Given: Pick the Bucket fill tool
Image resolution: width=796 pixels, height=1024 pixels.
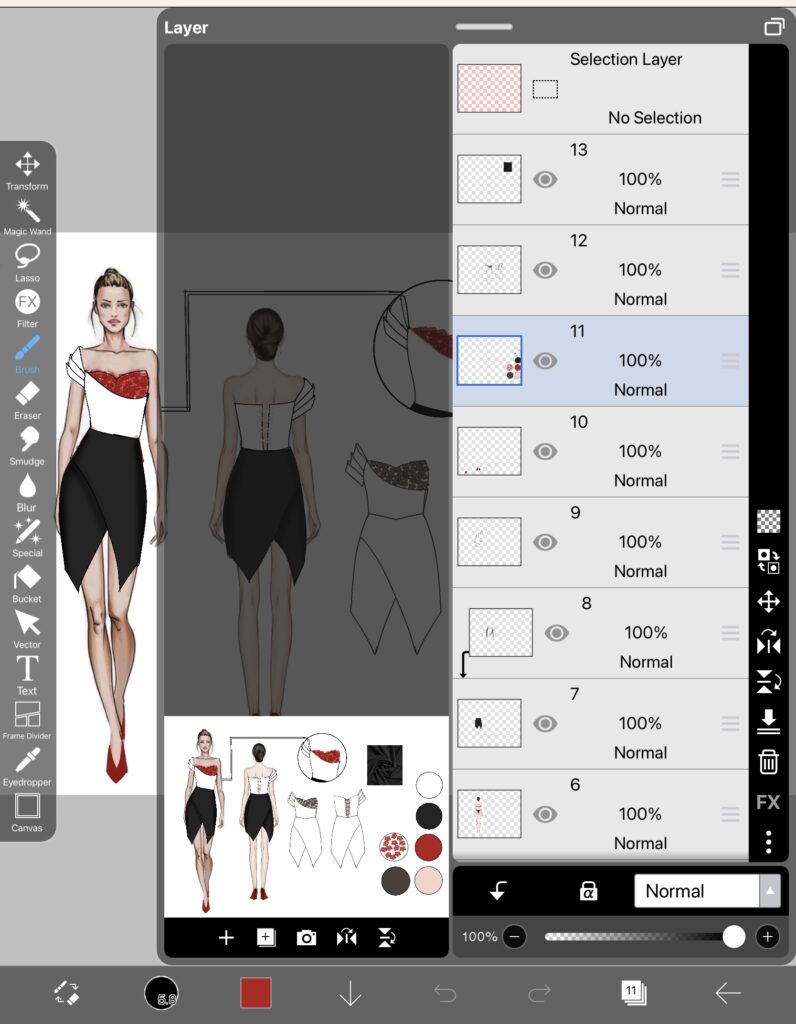Looking at the screenshot, I should coord(27,580).
